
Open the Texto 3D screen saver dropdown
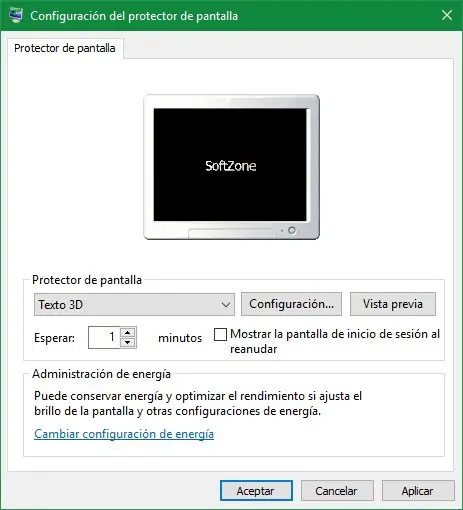coord(134,304)
